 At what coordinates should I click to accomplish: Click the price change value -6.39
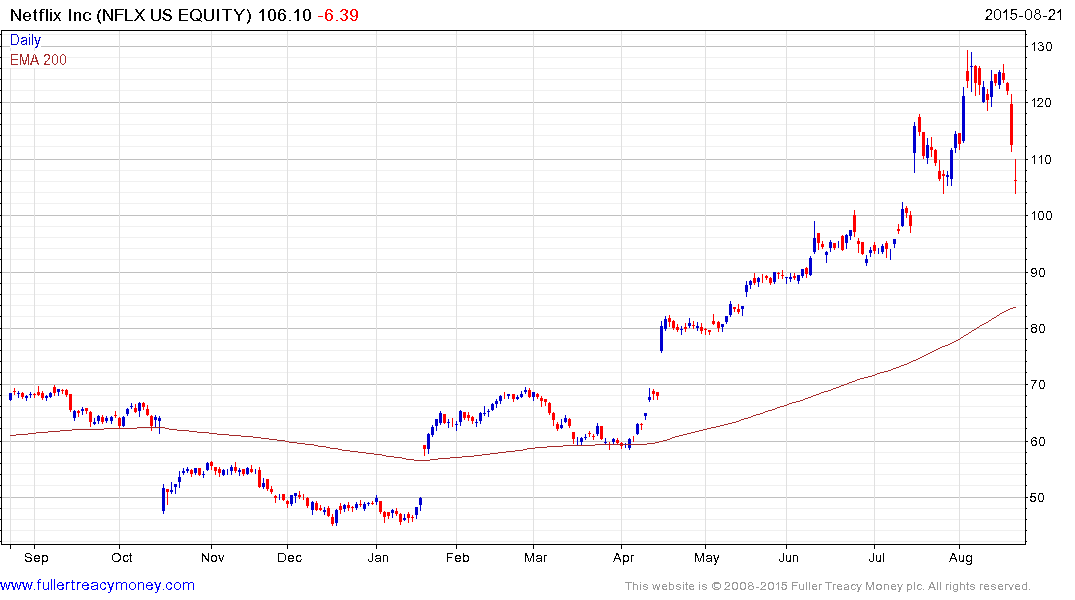[337, 15]
